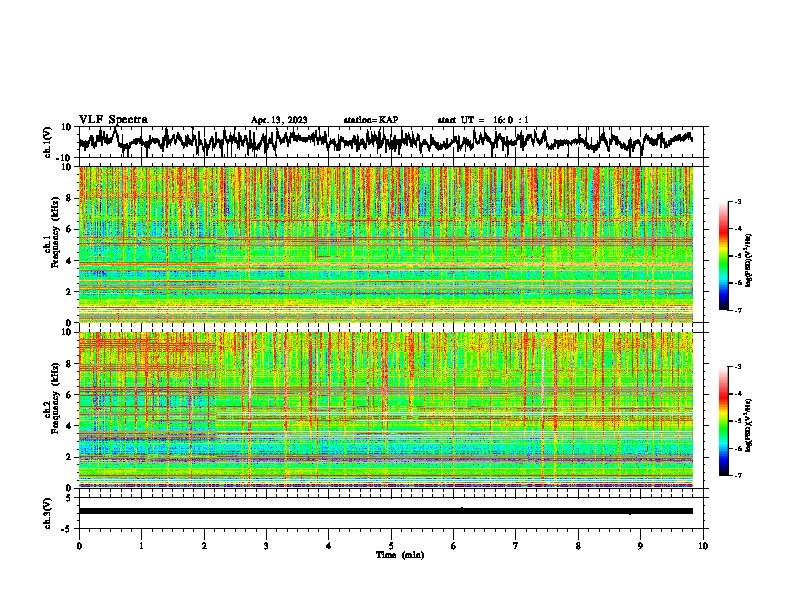792x612 pixels.
Task: Click the ch.2 color scale bar
Action: coord(723,421)
